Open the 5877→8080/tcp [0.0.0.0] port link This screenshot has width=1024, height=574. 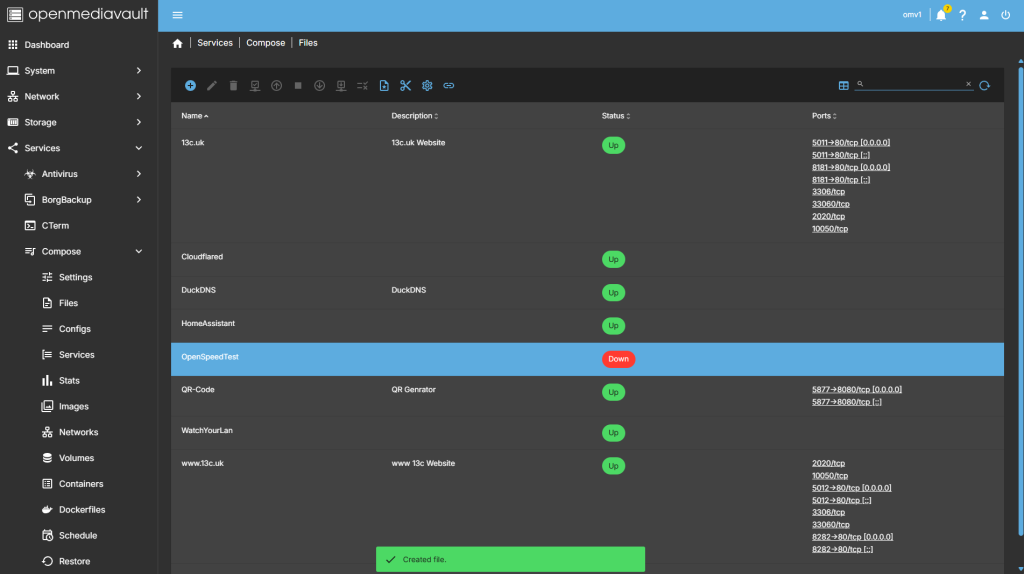pyautogui.click(x=857, y=389)
